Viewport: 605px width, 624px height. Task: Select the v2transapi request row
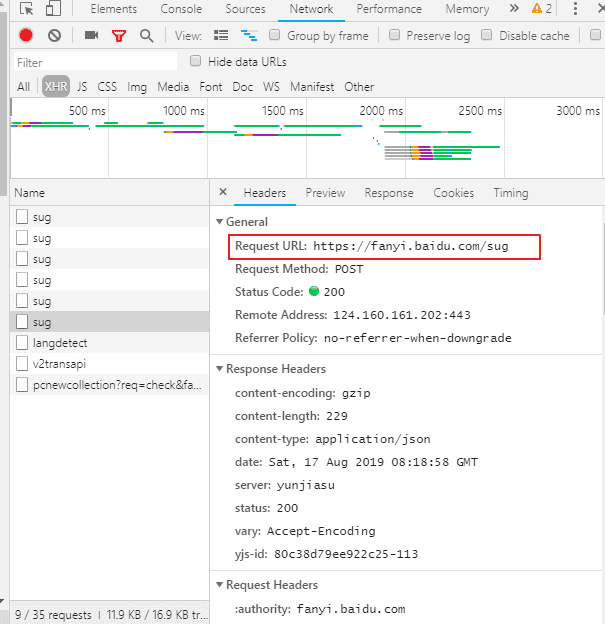pos(109,364)
